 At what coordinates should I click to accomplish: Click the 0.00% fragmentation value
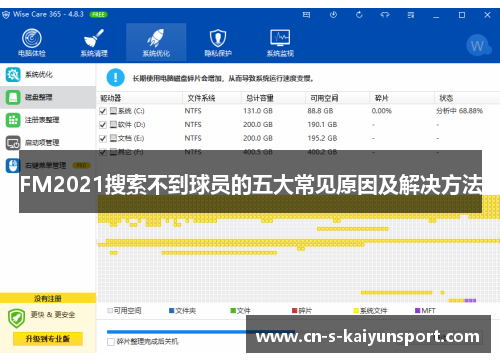coord(382,111)
